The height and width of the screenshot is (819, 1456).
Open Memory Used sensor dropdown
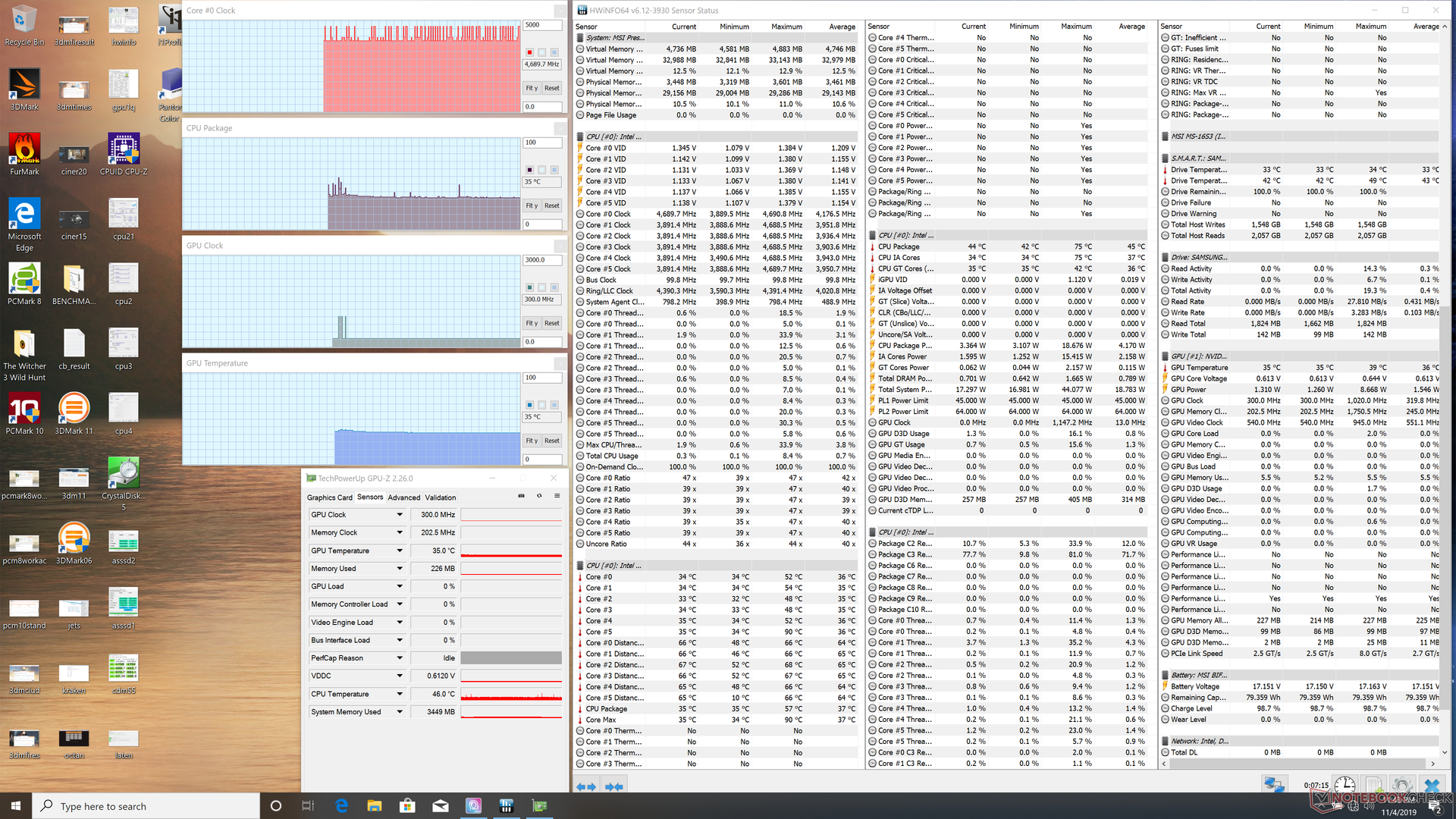(400, 568)
